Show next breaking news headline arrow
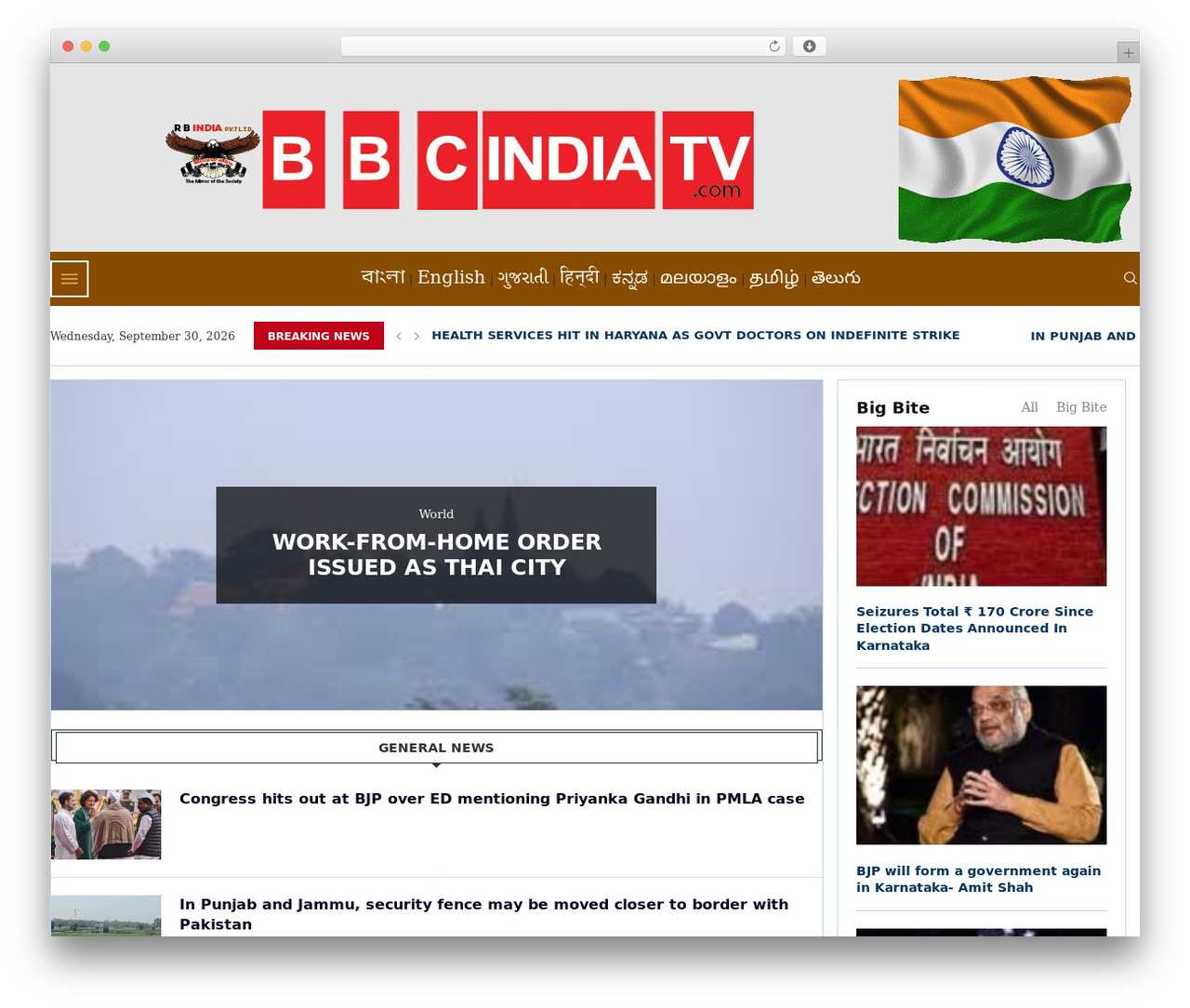The width and height of the screenshot is (1190, 1008). (416, 336)
